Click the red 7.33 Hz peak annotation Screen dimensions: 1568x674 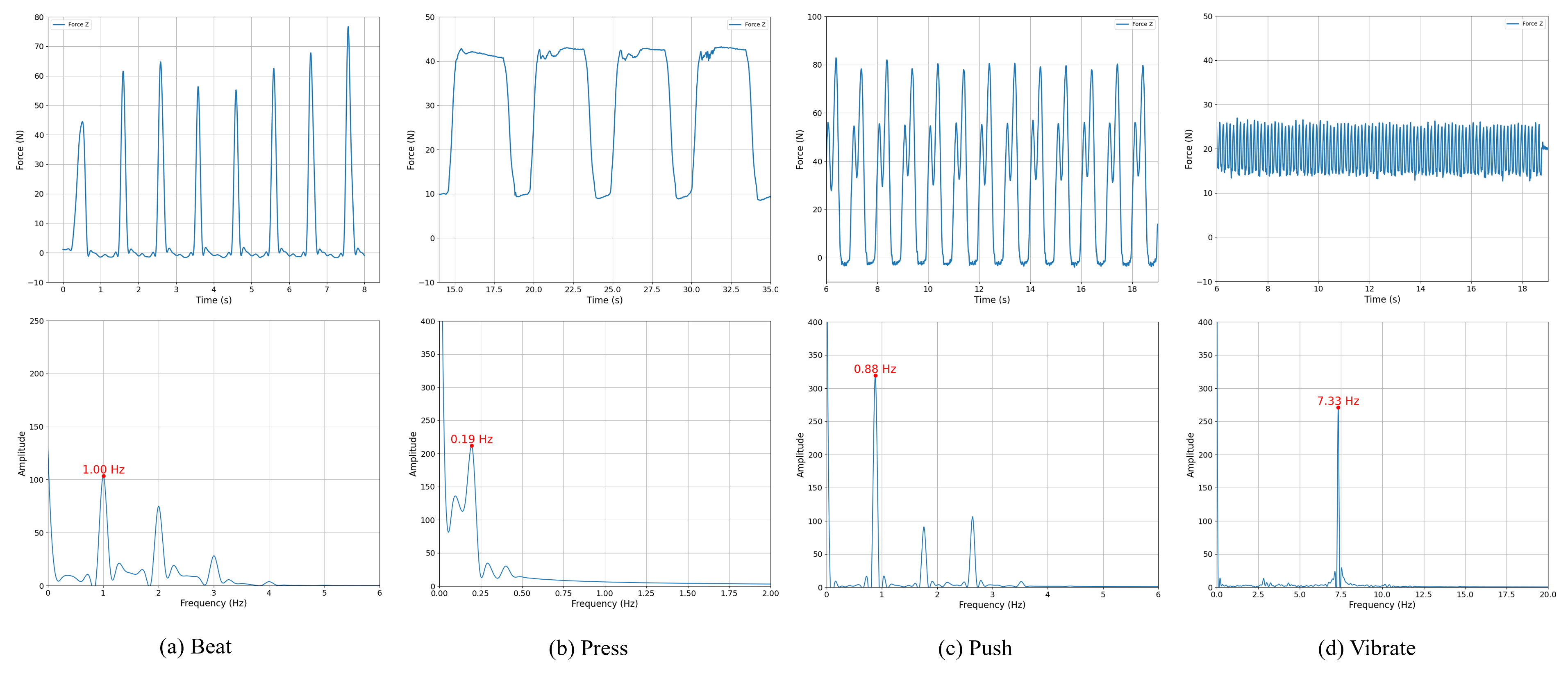pyautogui.click(x=1338, y=401)
